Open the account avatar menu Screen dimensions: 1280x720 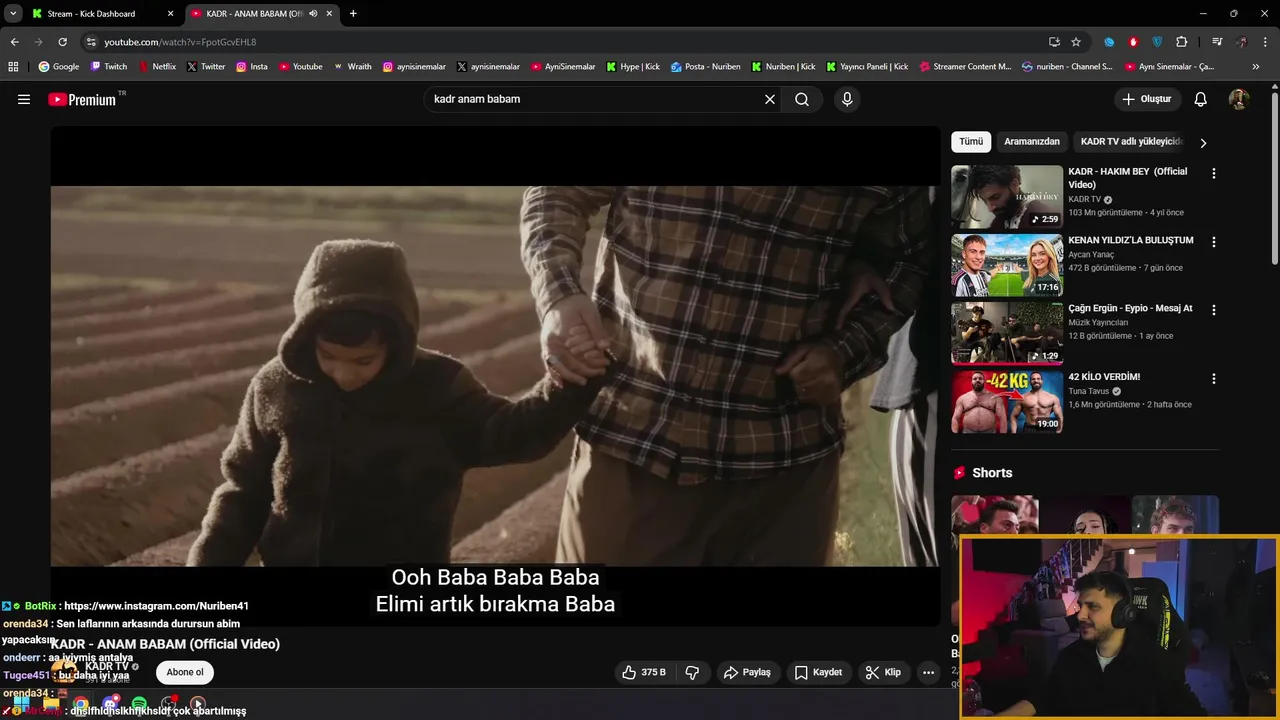[1239, 99]
